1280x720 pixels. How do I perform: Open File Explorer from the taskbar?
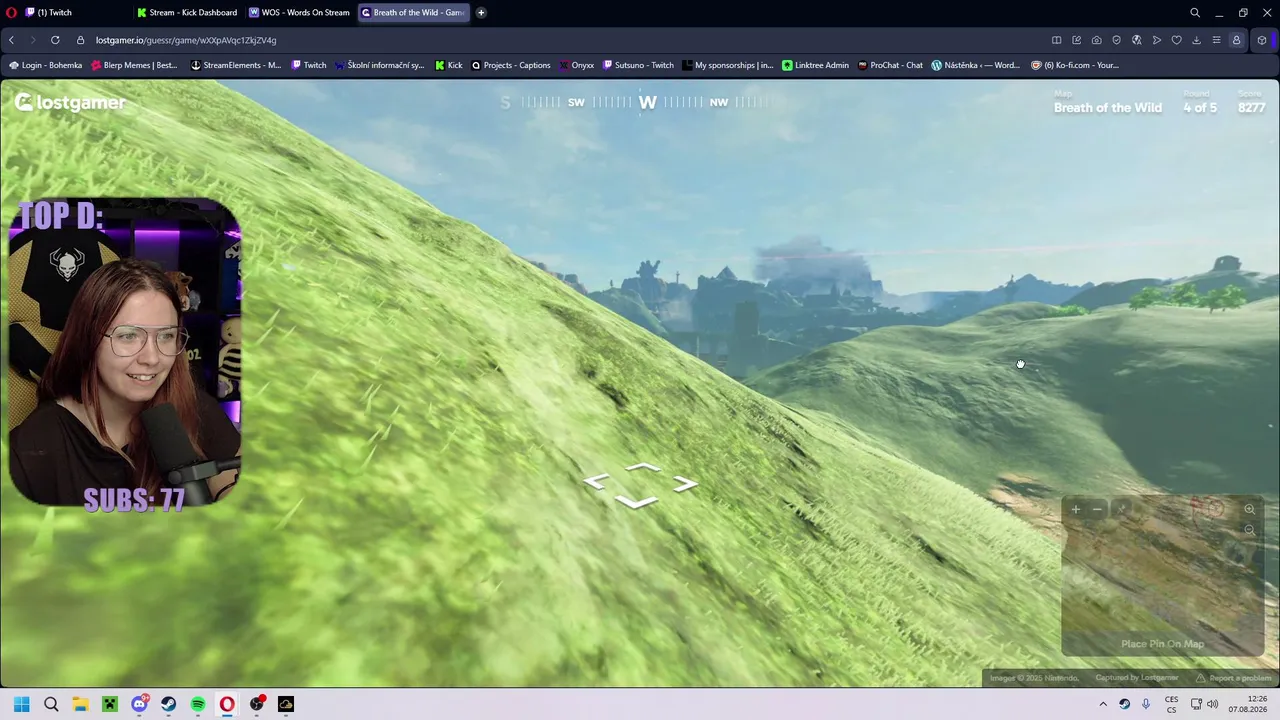[x=80, y=704]
